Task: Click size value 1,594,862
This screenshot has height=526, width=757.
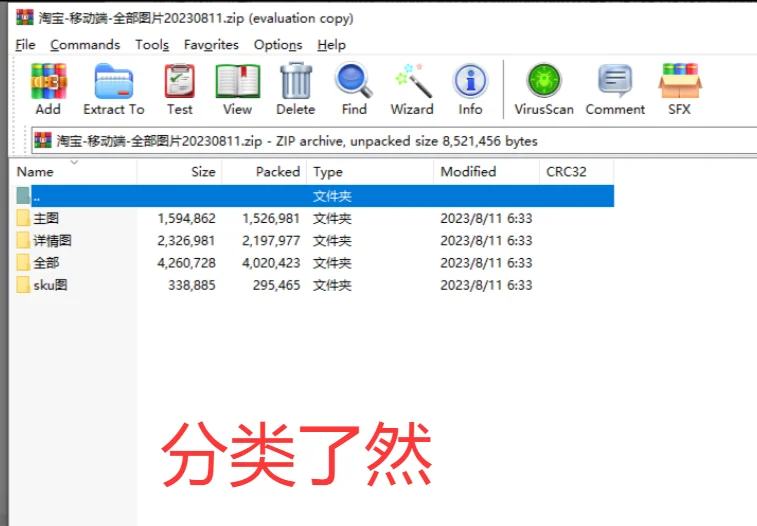Action: pos(186,219)
